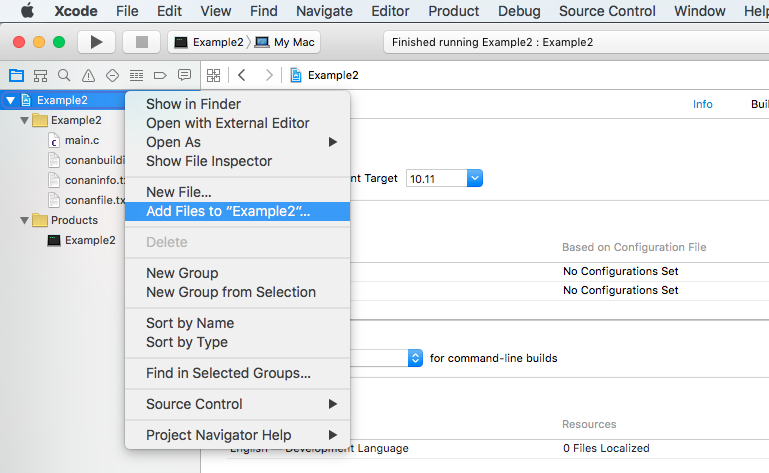This screenshot has height=473, width=769.
Task: Open the command-line builds configuration popup
Action: pyautogui.click(x=415, y=358)
